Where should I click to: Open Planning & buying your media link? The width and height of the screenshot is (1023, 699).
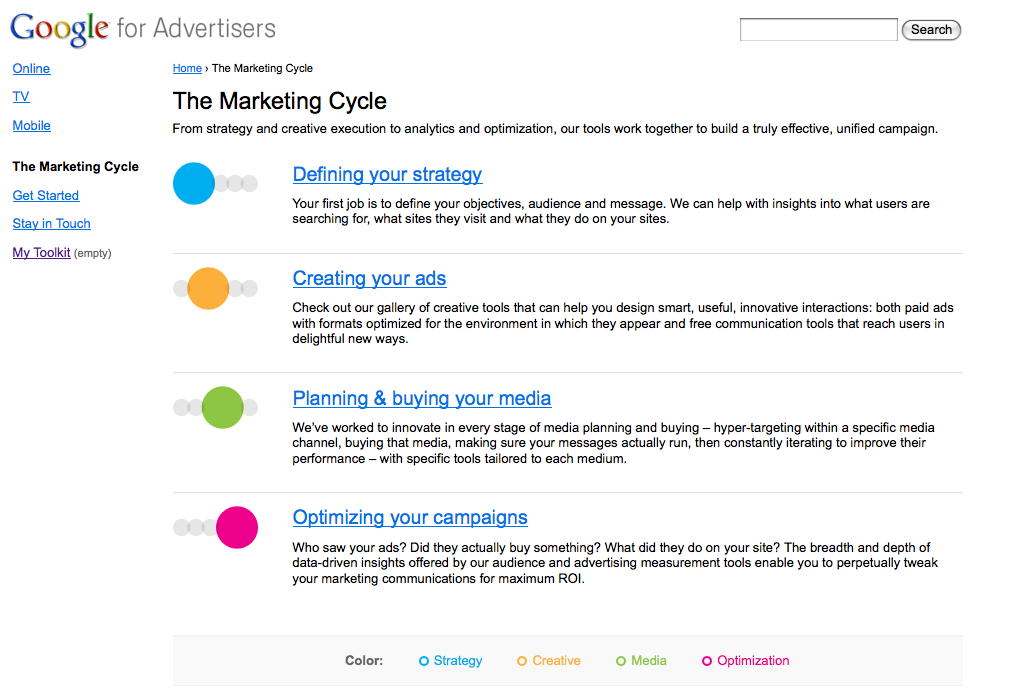point(421,399)
